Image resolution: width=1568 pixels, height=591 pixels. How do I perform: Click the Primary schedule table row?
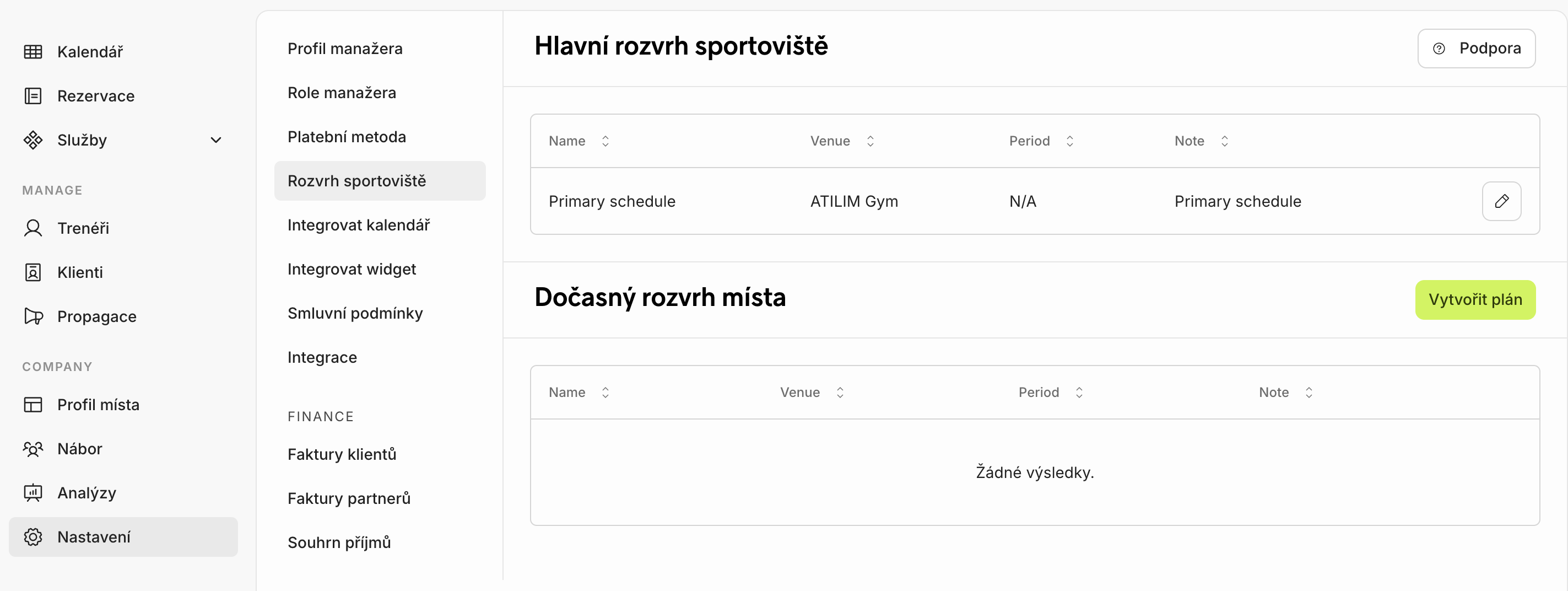point(852,201)
